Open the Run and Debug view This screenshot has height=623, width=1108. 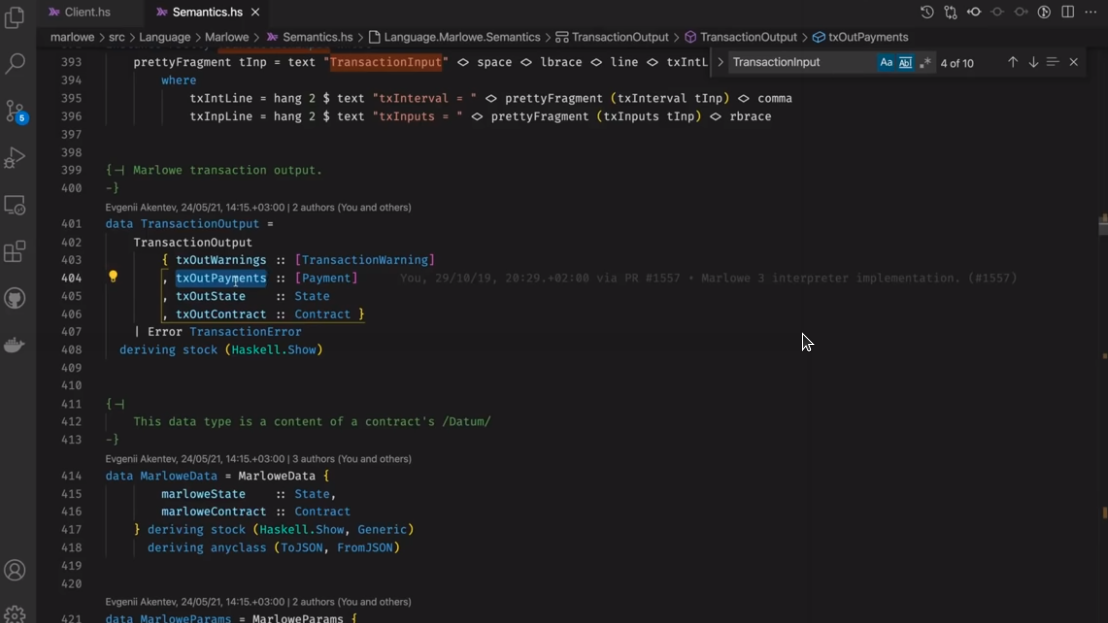(x=15, y=157)
